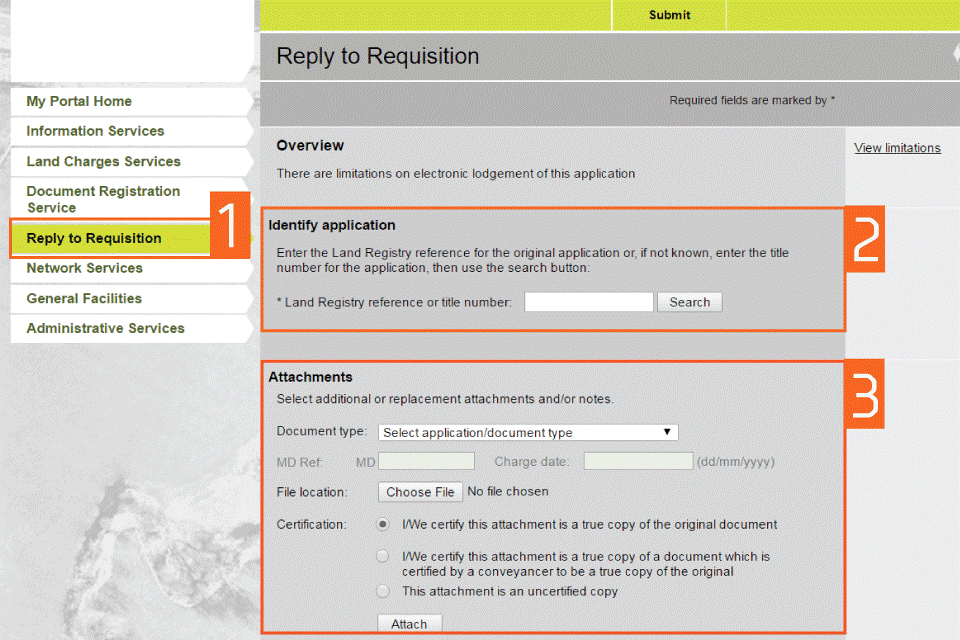Open the document type dropdown

tap(527, 432)
